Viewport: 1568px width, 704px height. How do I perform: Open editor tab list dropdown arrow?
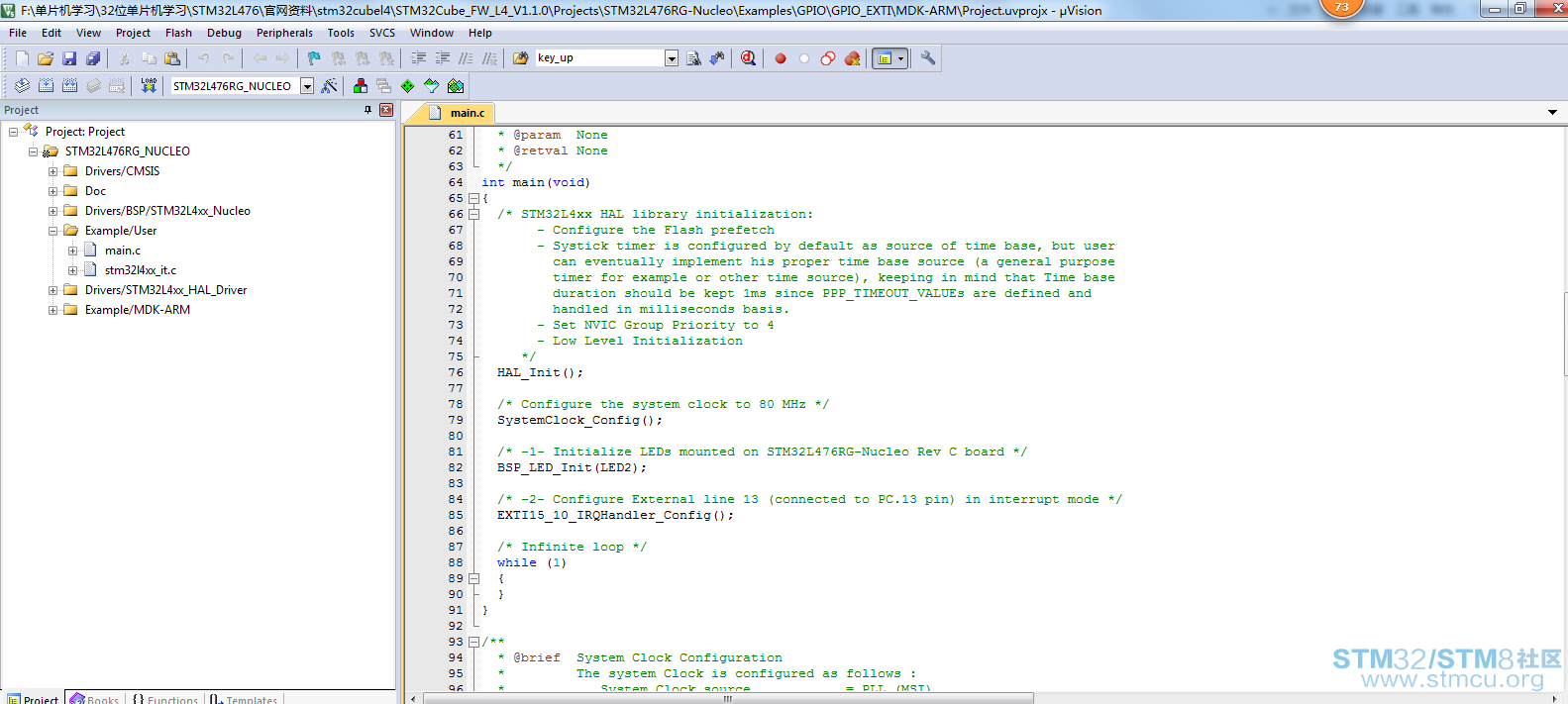(1552, 112)
